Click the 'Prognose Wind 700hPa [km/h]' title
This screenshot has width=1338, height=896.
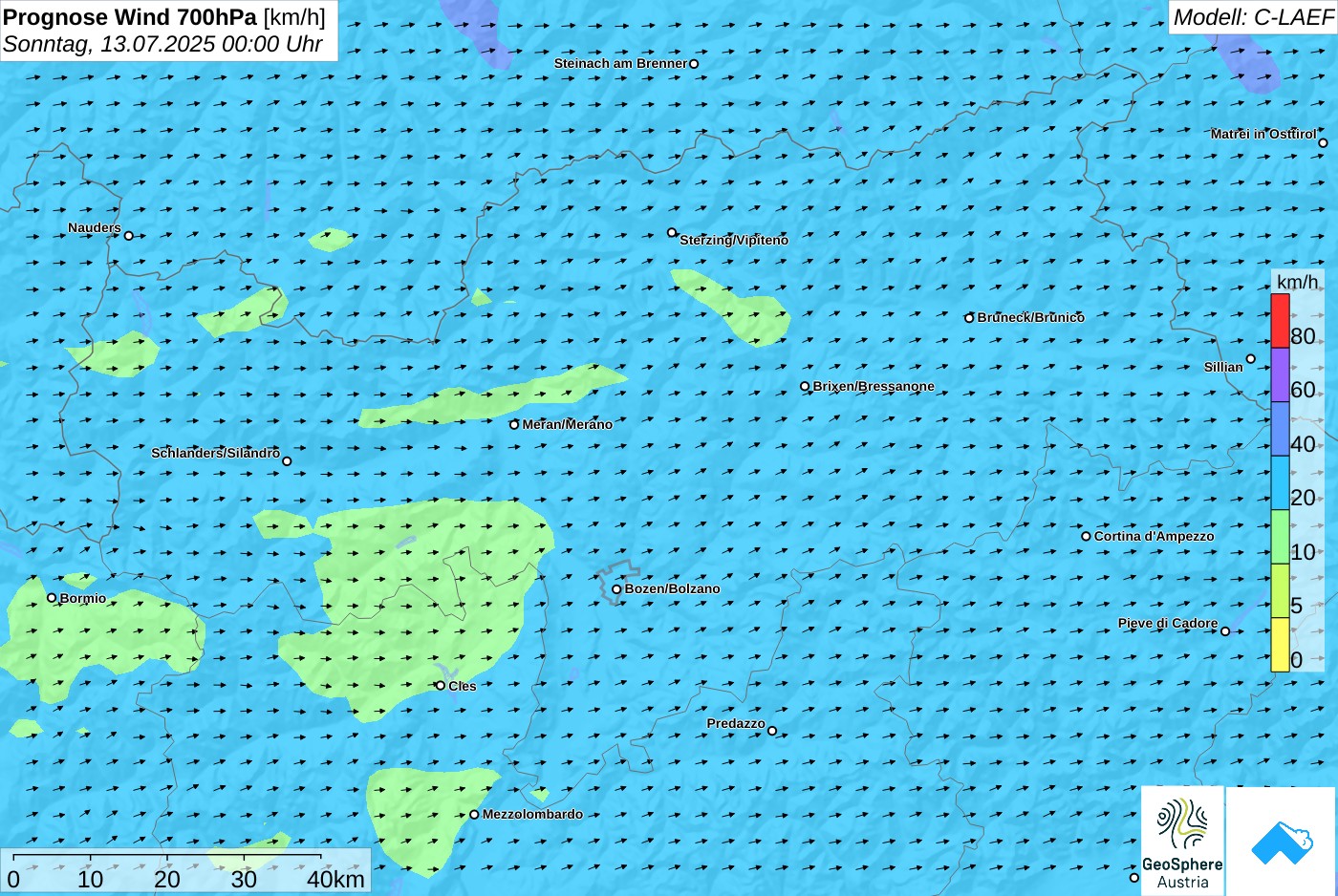(164, 17)
